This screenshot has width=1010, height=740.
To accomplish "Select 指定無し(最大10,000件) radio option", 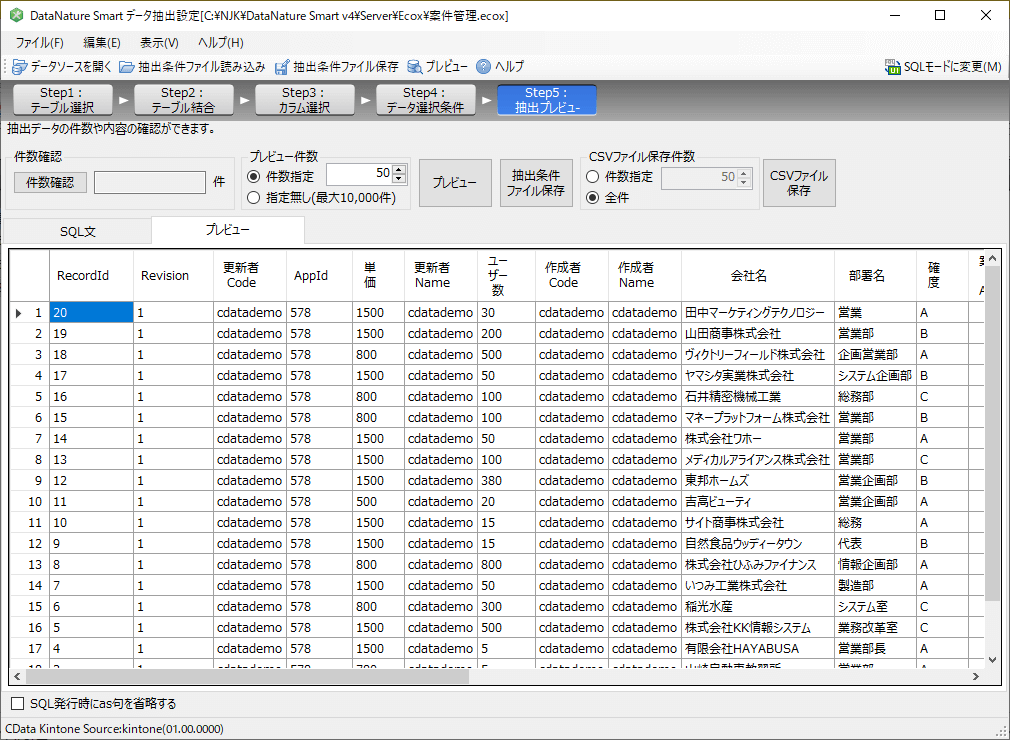I will click(x=254, y=198).
